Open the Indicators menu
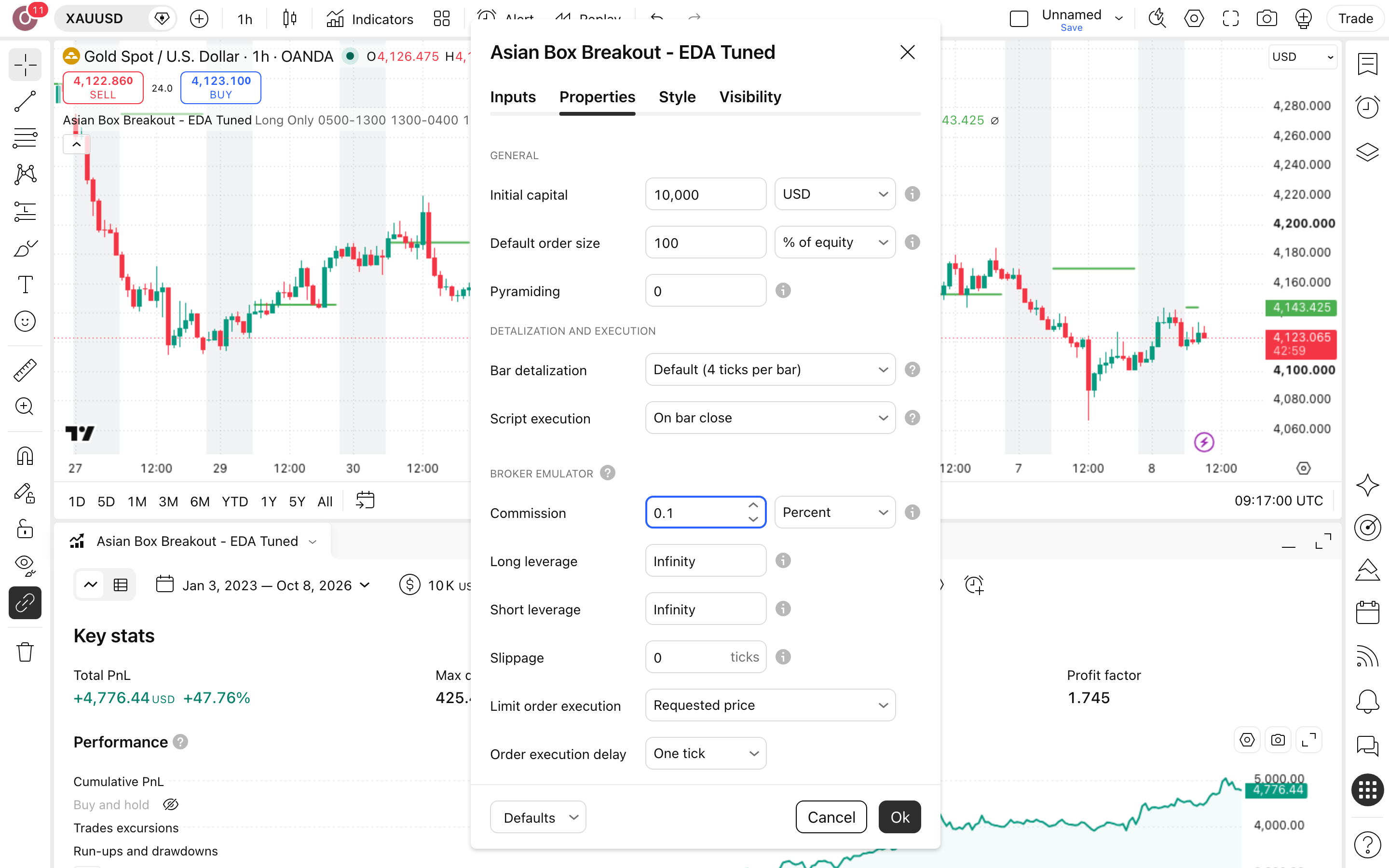The width and height of the screenshot is (1389, 868). (369, 19)
